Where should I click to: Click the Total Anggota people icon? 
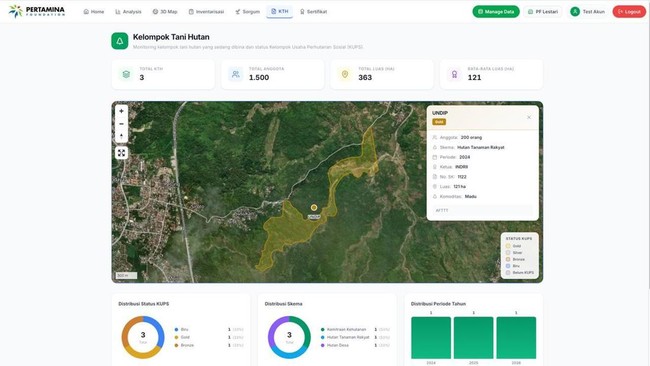point(235,74)
